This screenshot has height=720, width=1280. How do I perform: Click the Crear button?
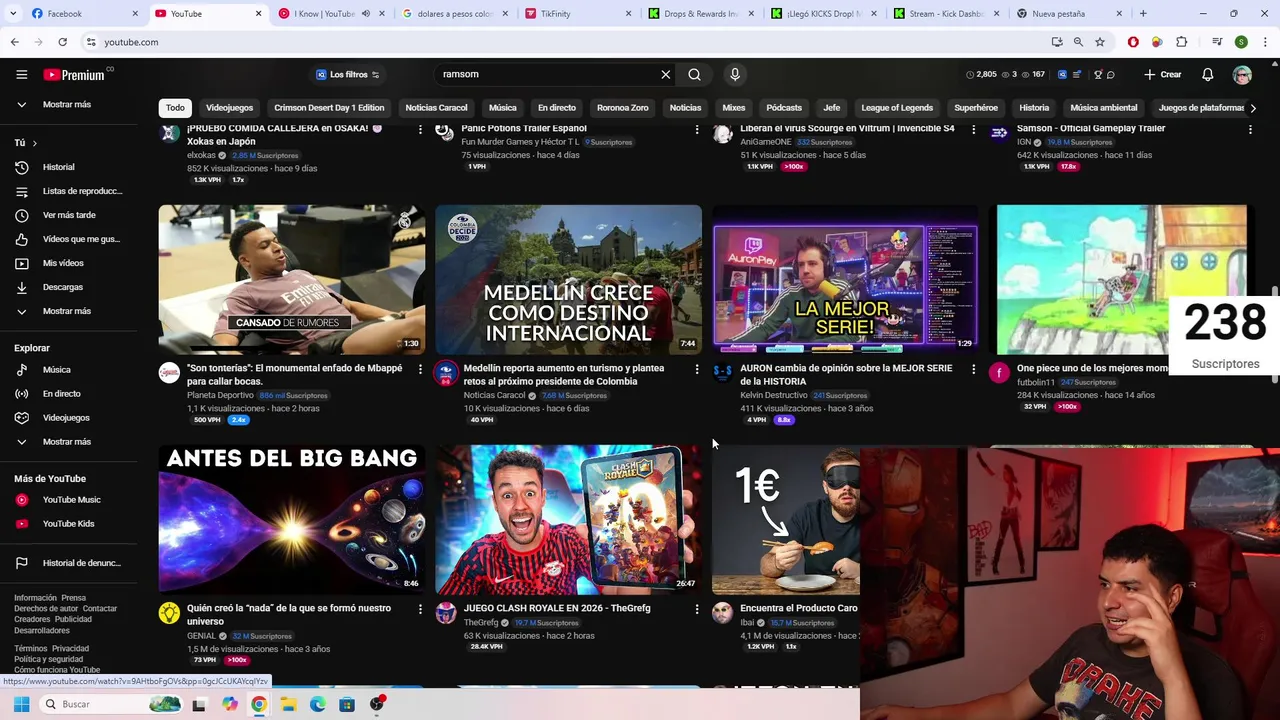tap(1163, 74)
